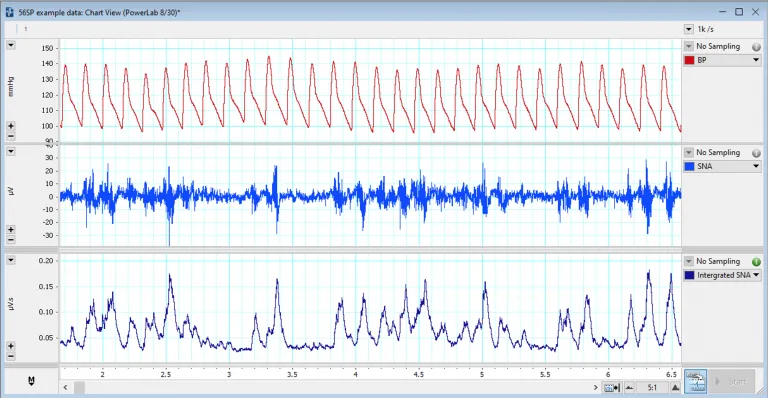Screen dimensions: 768x398
Task: Toggle the scroll/review button beside the compression controls
Action: [x=612, y=387]
